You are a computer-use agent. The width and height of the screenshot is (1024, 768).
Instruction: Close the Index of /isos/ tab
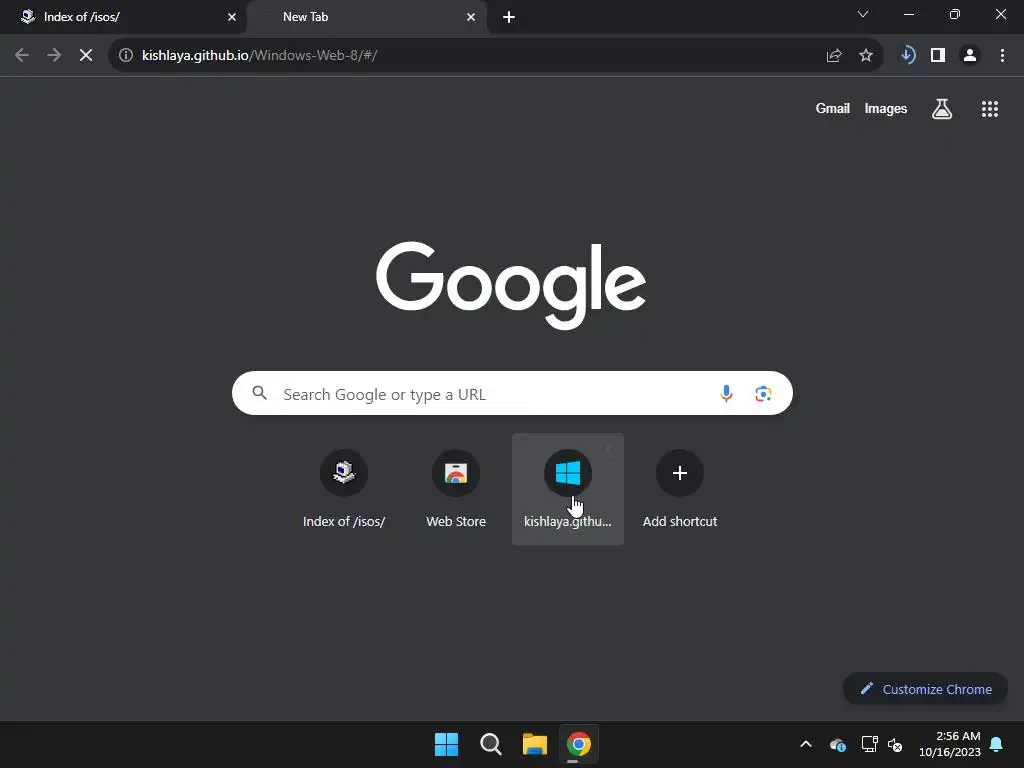[232, 17]
